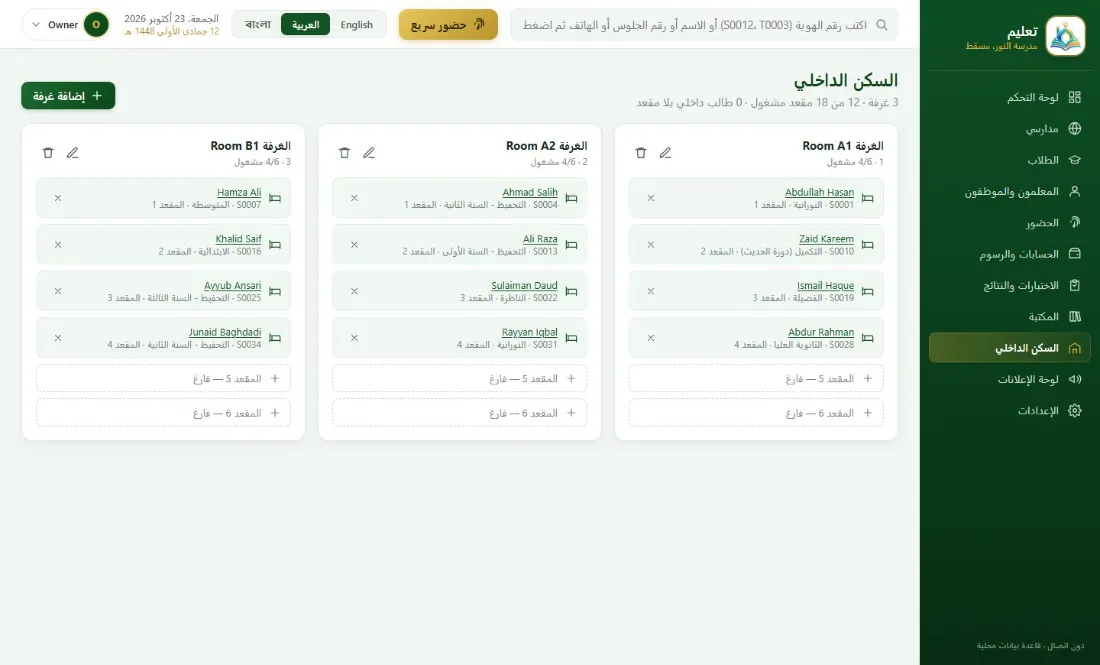Open the مدارسي schools page
This screenshot has width=1100, height=665.
click(1010, 128)
